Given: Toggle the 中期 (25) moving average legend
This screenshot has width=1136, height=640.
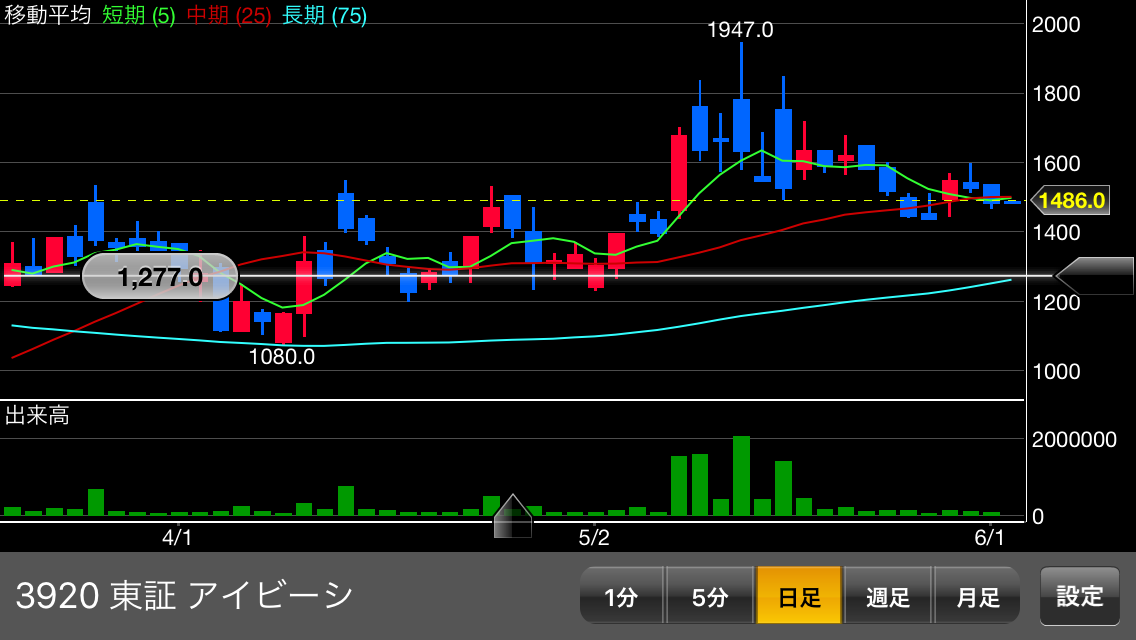Looking at the screenshot, I should coord(229,16).
